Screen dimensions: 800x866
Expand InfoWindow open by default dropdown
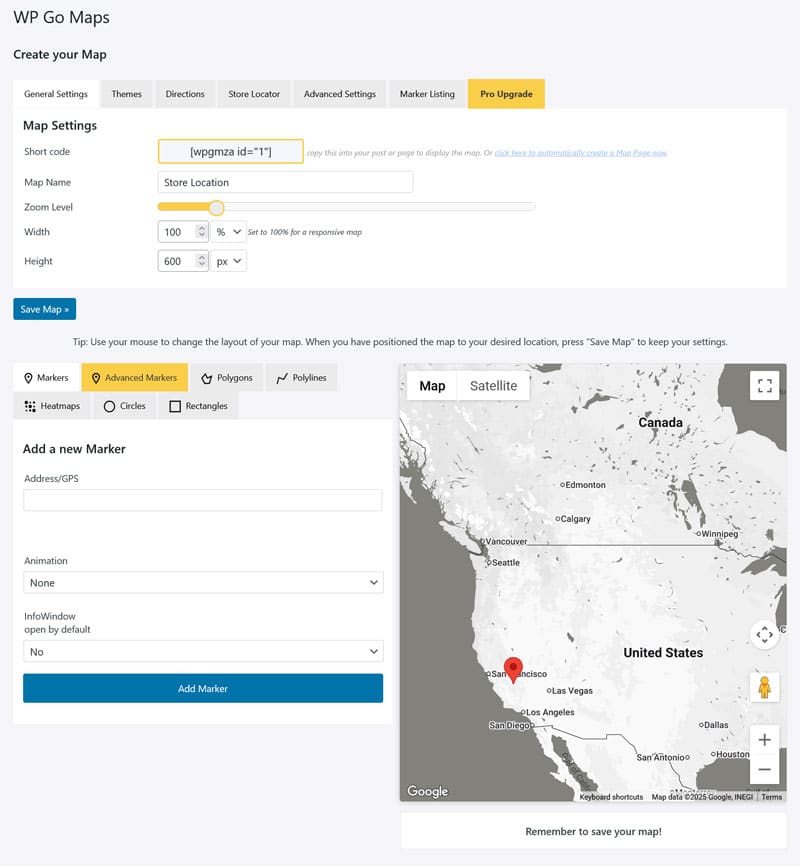pos(203,652)
